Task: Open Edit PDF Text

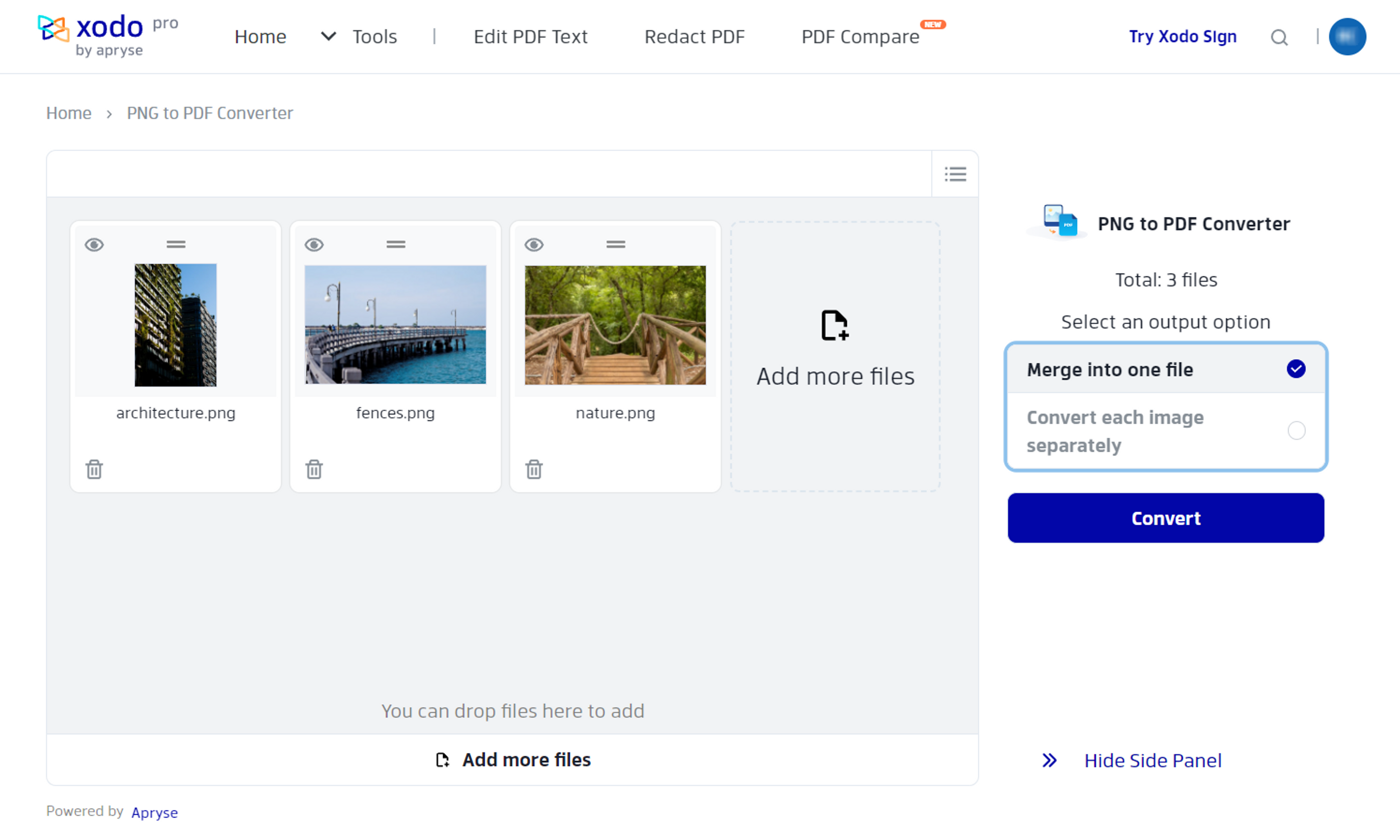Action: pos(530,37)
